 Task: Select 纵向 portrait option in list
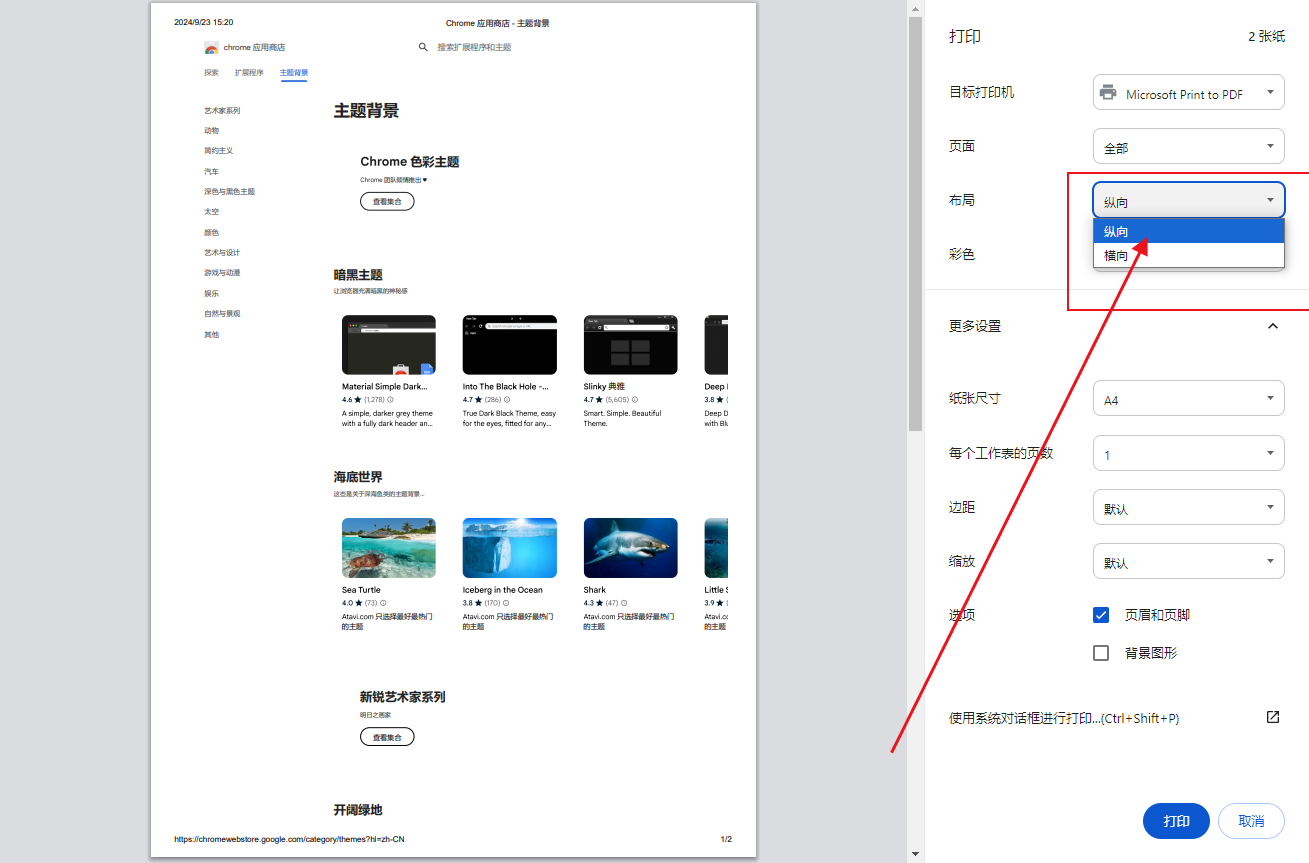click(x=1188, y=232)
